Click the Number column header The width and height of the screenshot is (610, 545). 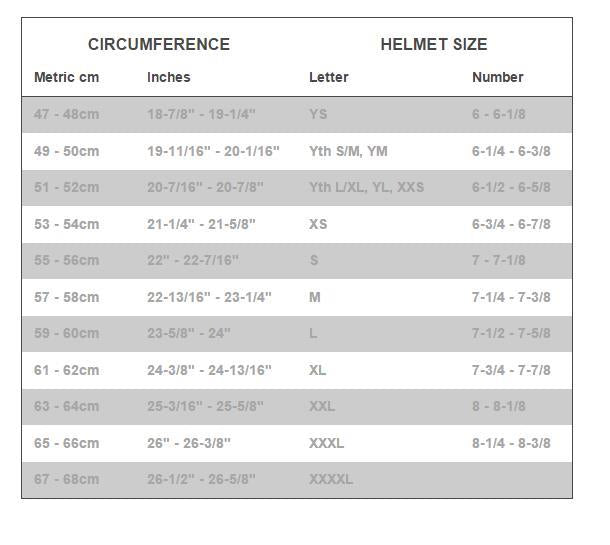497,77
